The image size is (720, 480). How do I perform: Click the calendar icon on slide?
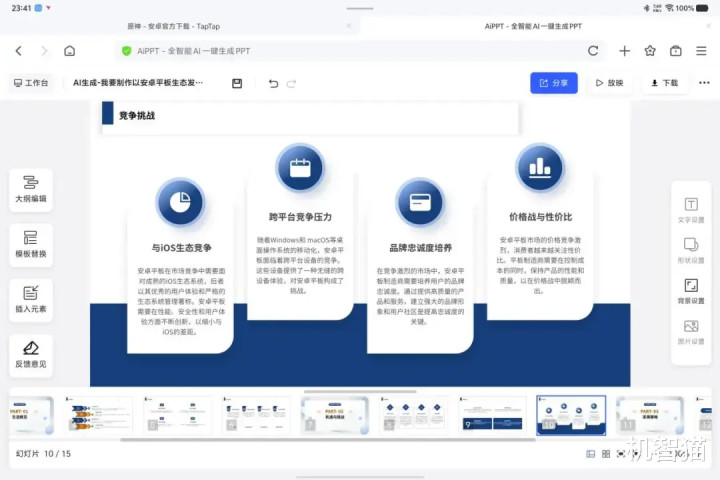[x=300, y=168]
